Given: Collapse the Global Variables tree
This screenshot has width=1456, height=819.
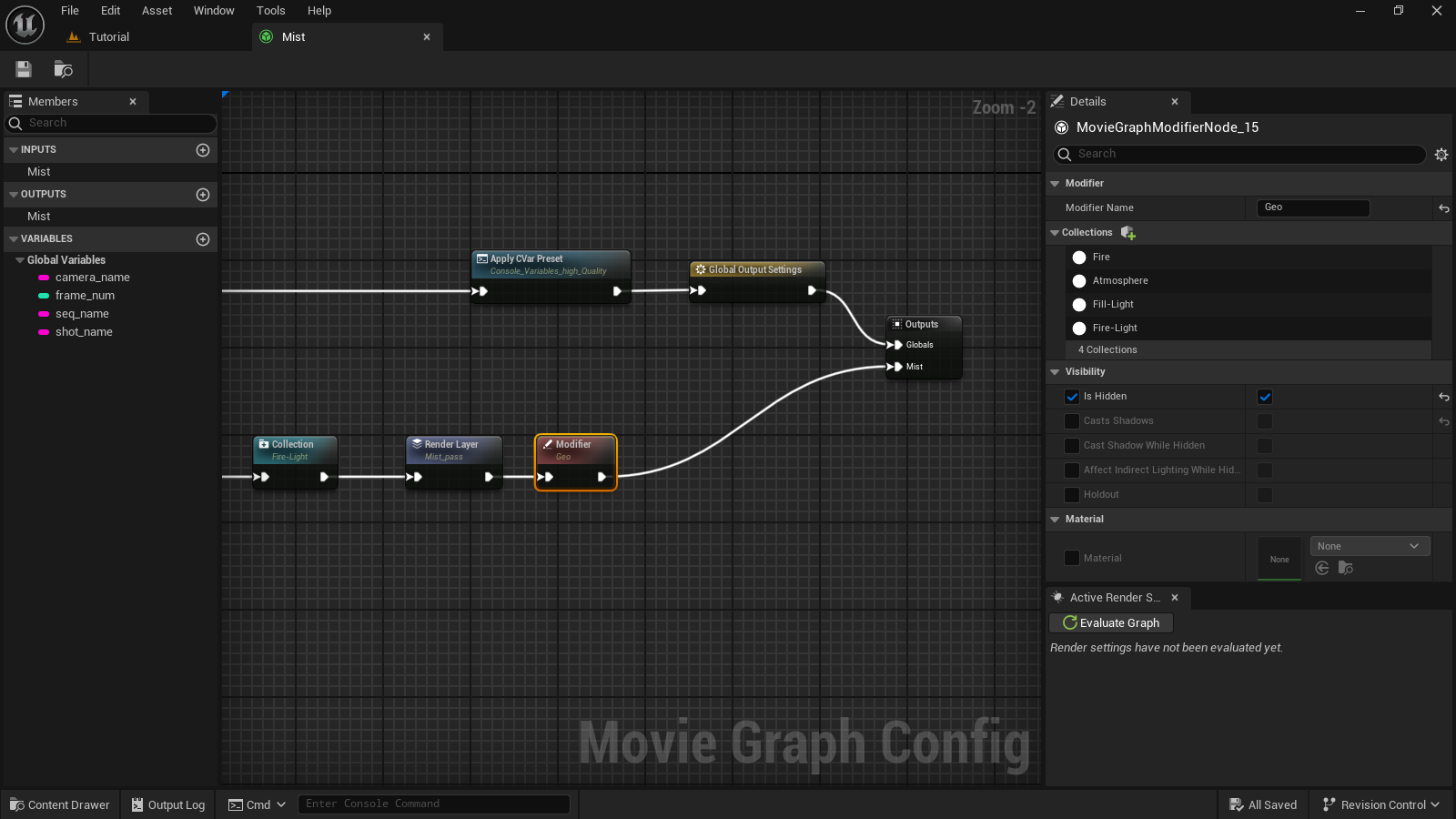Looking at the screenshot, I should [20, 260].
